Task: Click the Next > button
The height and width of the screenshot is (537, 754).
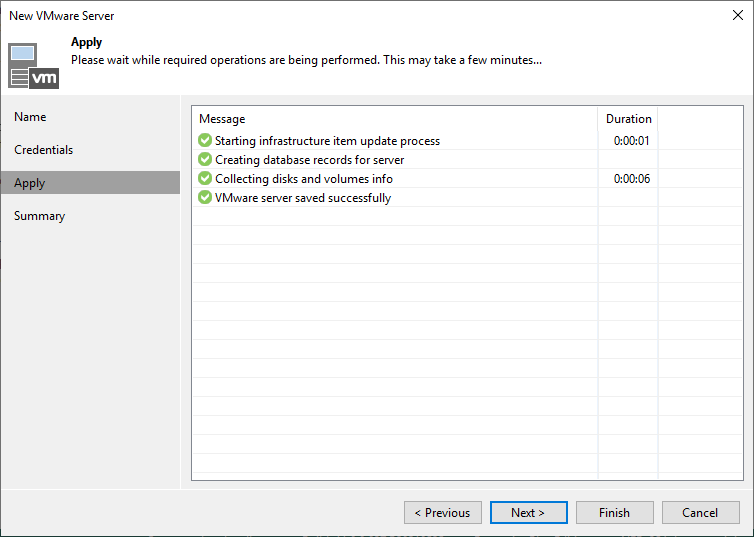Action: point(528,512)
